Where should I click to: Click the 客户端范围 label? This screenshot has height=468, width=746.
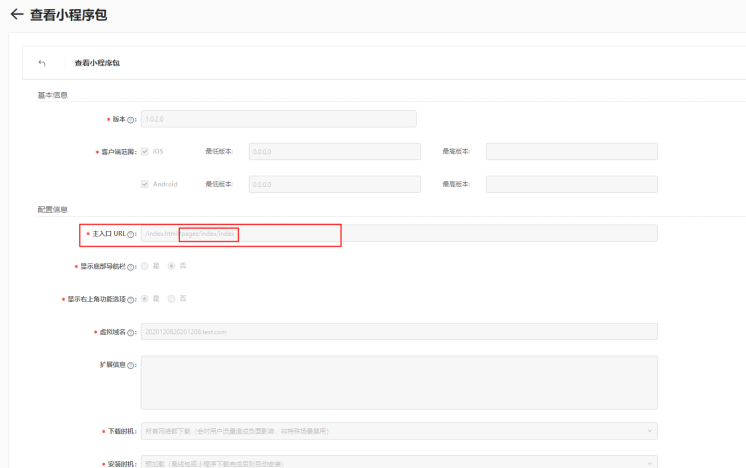118,152
